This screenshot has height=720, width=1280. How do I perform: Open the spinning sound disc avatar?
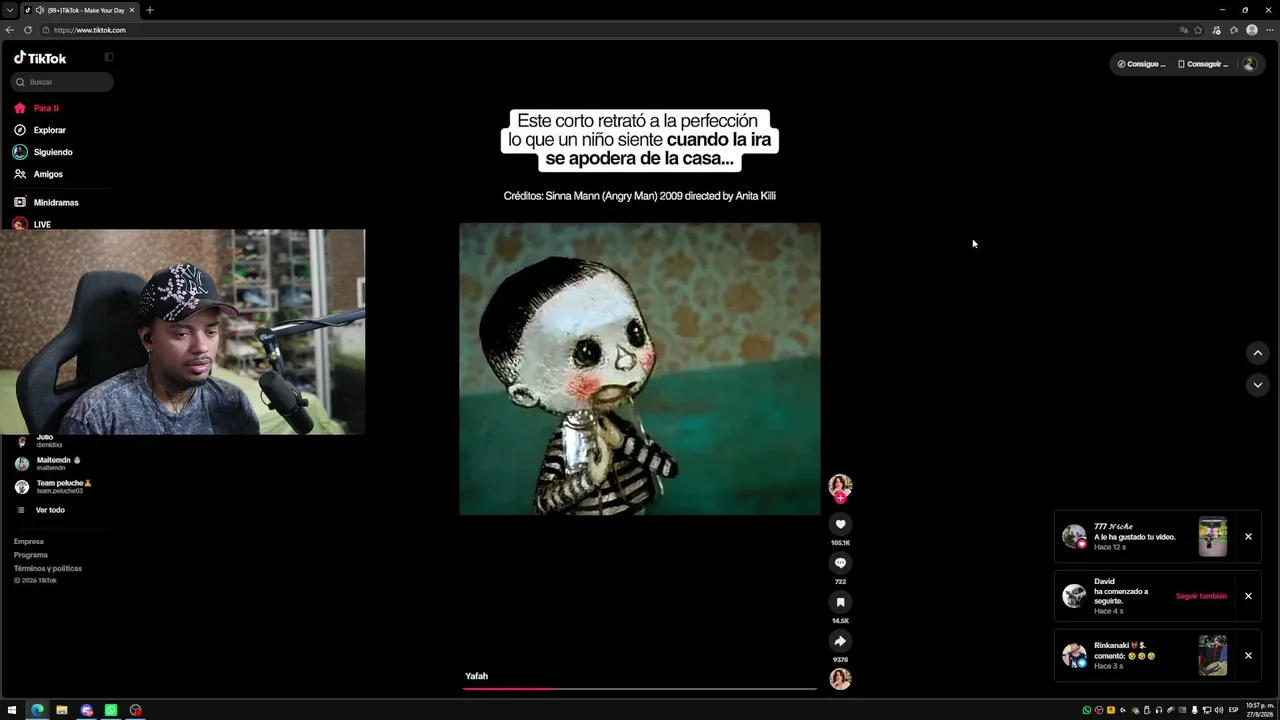point(840,679)
